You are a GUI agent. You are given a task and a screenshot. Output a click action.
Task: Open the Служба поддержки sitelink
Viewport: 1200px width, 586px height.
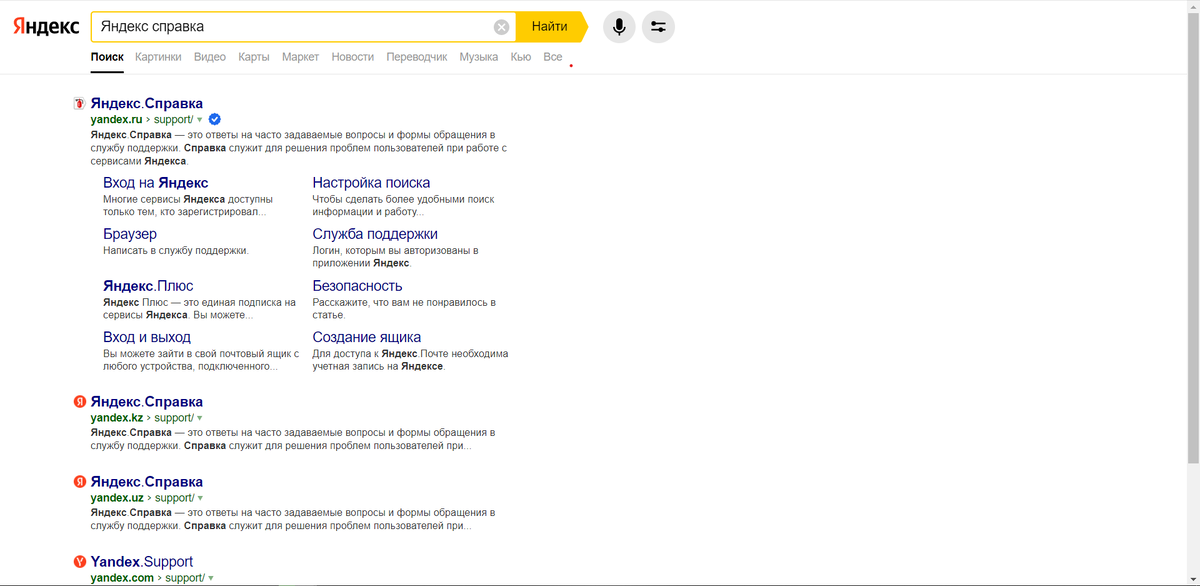coord(375,234)
